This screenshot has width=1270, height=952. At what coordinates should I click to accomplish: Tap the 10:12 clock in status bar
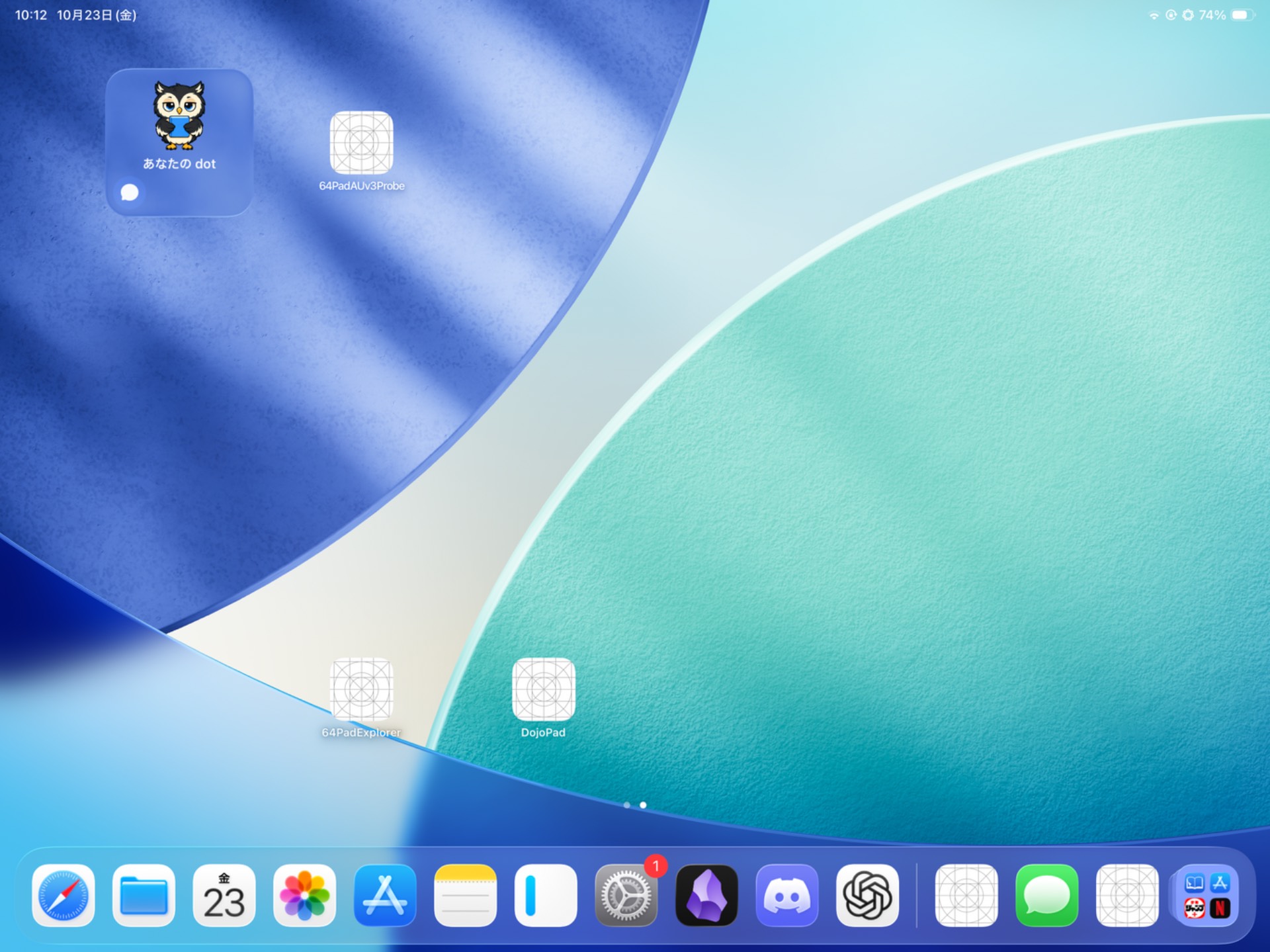pos(30,15)
